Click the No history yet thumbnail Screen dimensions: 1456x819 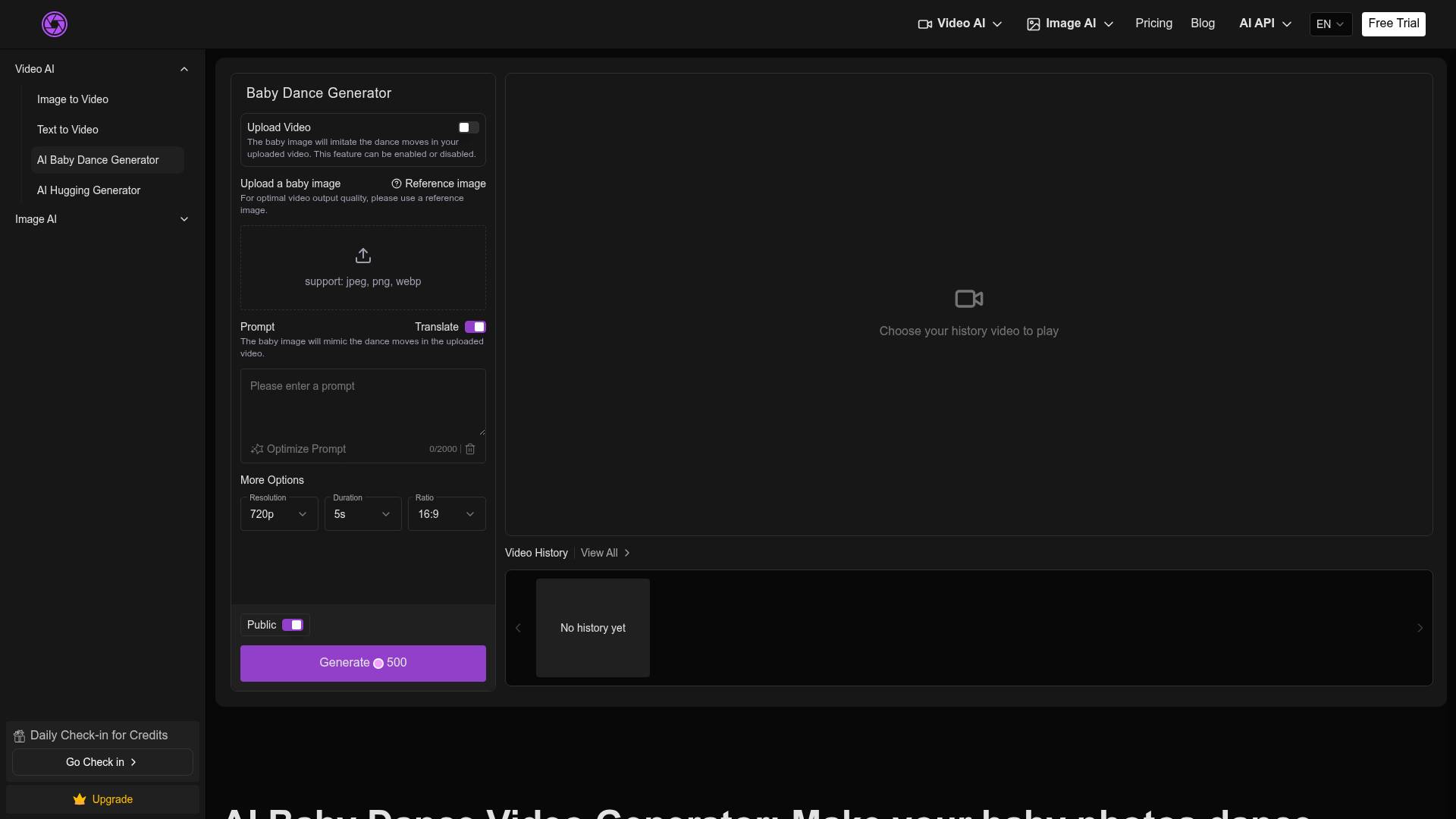click(593, 628)
